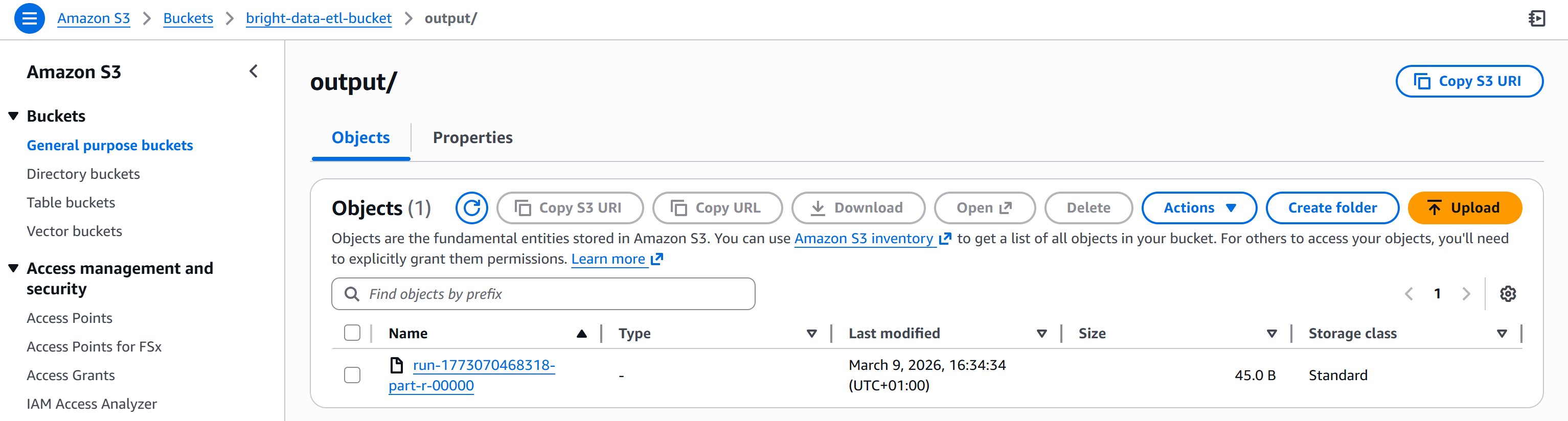
Task: Open the hamburger navigation menu icon
Action: pyautogui.click(x=29, y=18)
